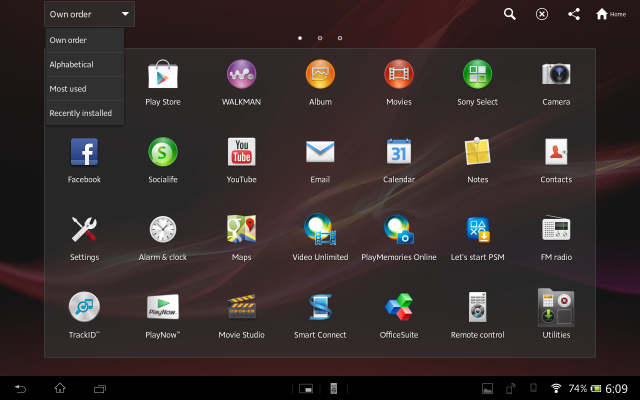
Task: Open the Settings app
Action: (84, 238)
